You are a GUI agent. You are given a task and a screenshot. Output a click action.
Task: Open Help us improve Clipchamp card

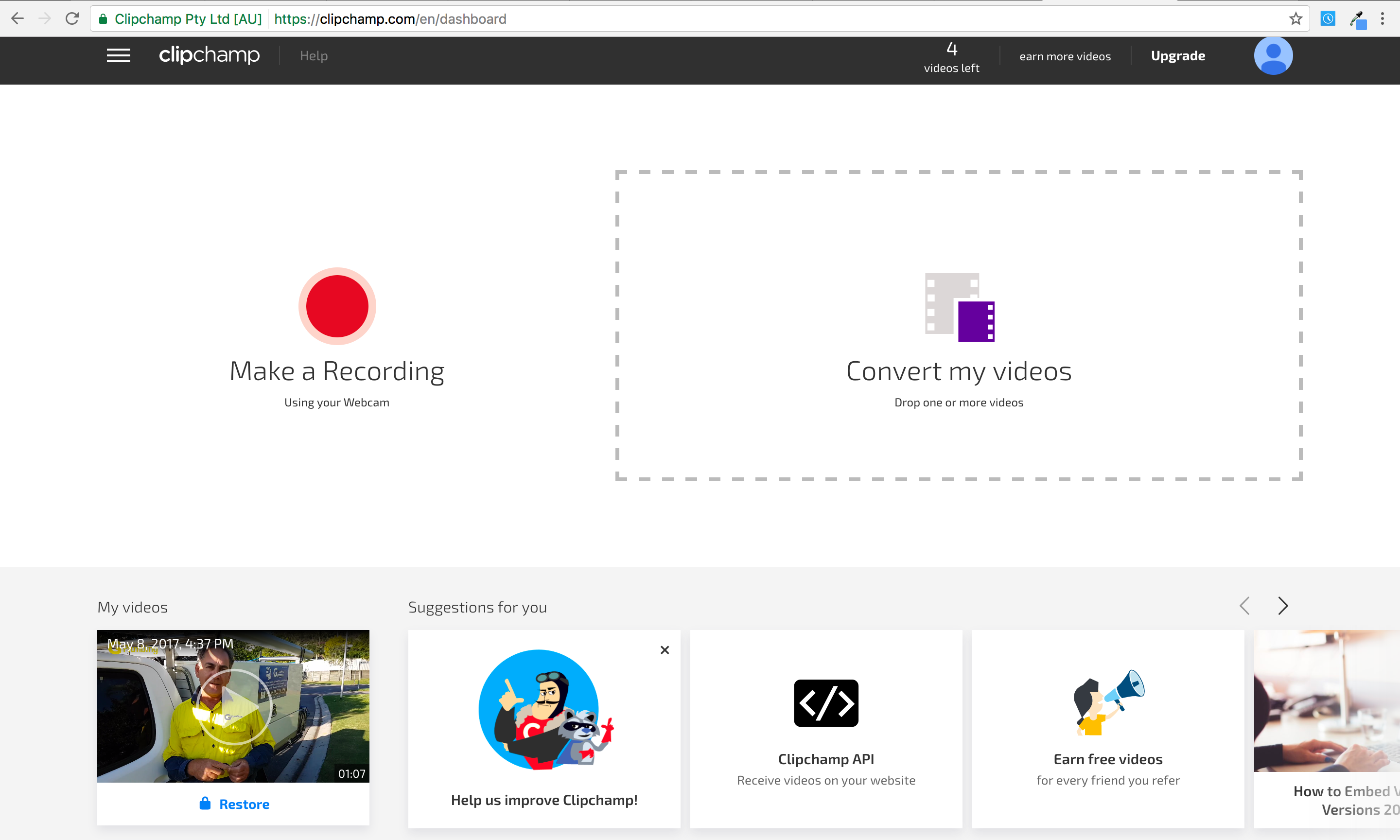click(x=544, y=729)
